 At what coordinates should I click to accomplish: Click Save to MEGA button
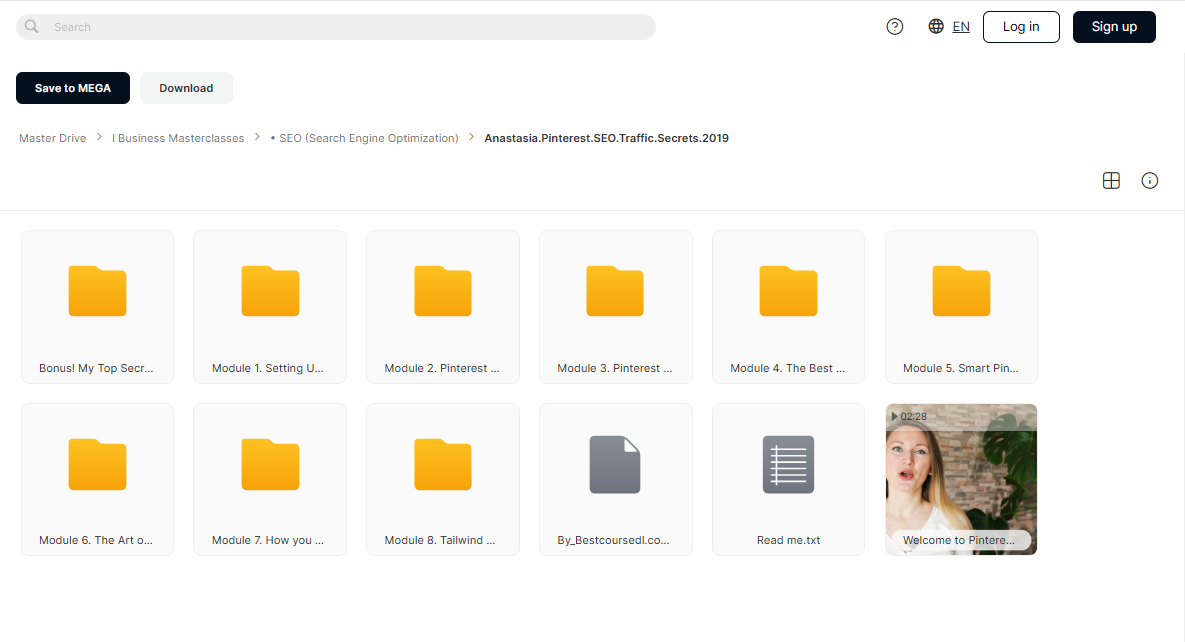73,88
